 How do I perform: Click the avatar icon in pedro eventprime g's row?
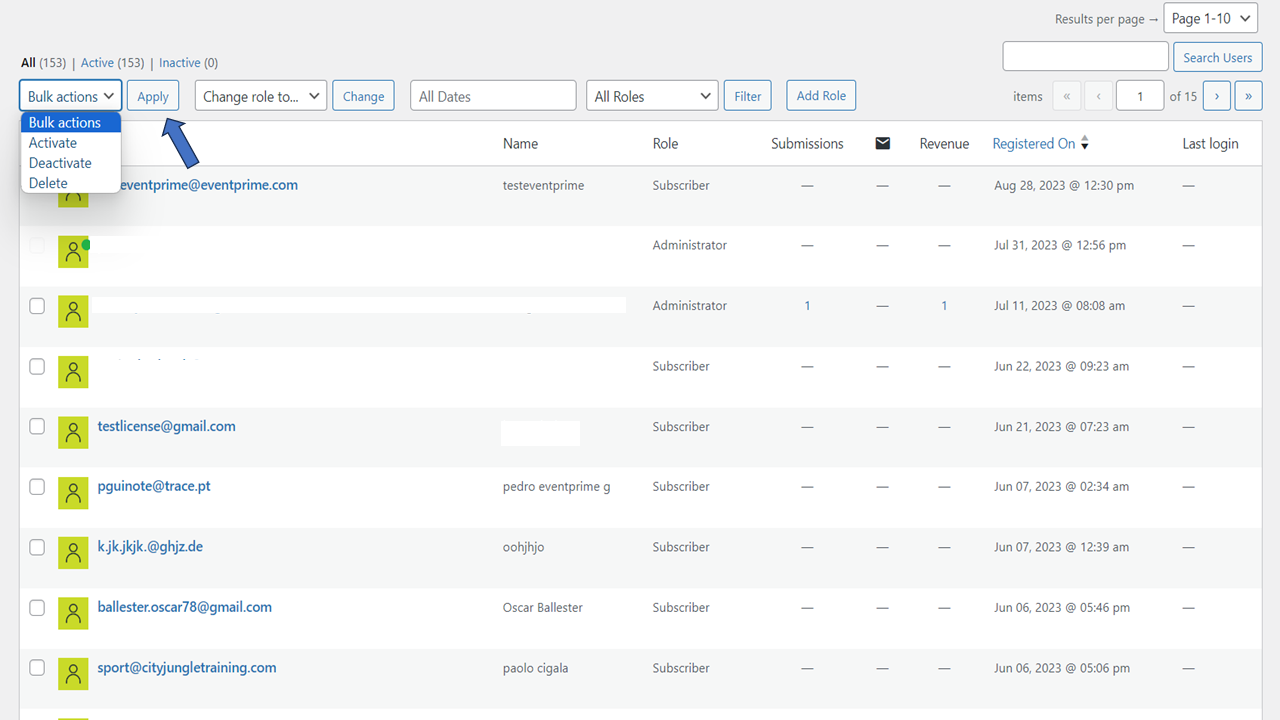pos(73,493)
